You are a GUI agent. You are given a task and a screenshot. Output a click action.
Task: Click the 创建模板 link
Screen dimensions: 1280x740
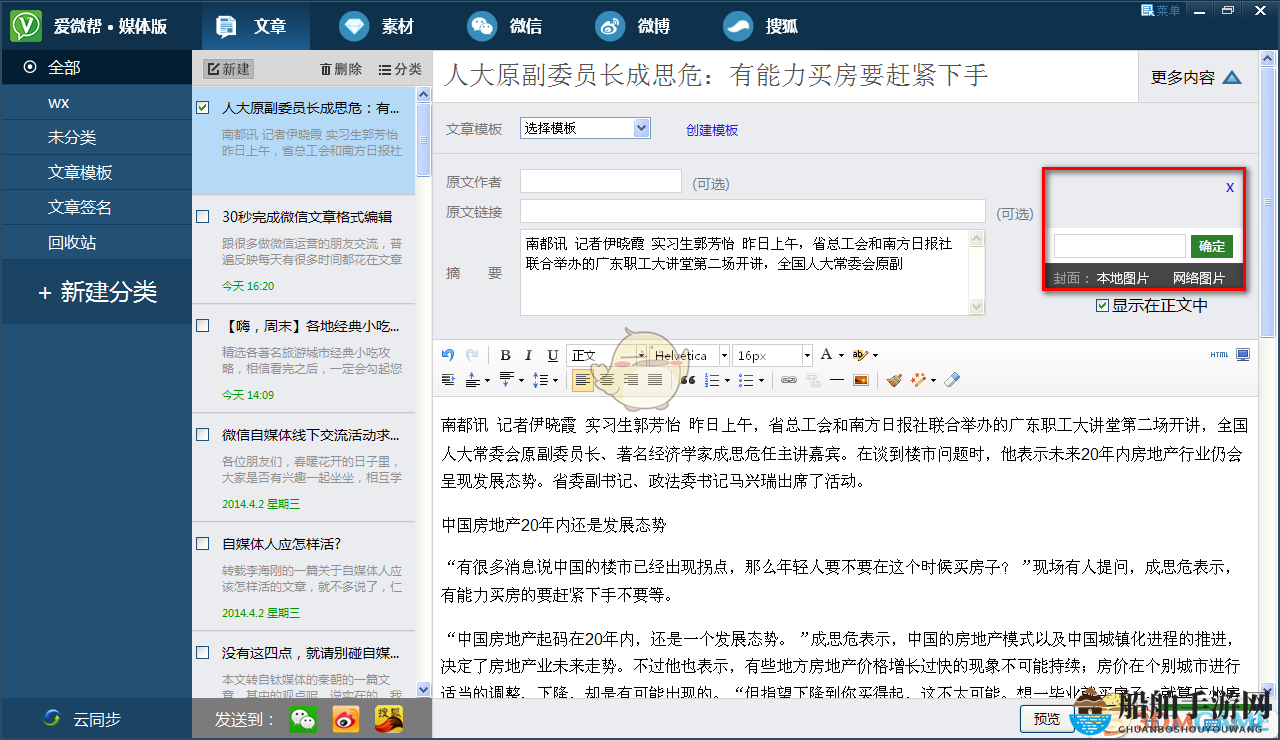[712, 130]
